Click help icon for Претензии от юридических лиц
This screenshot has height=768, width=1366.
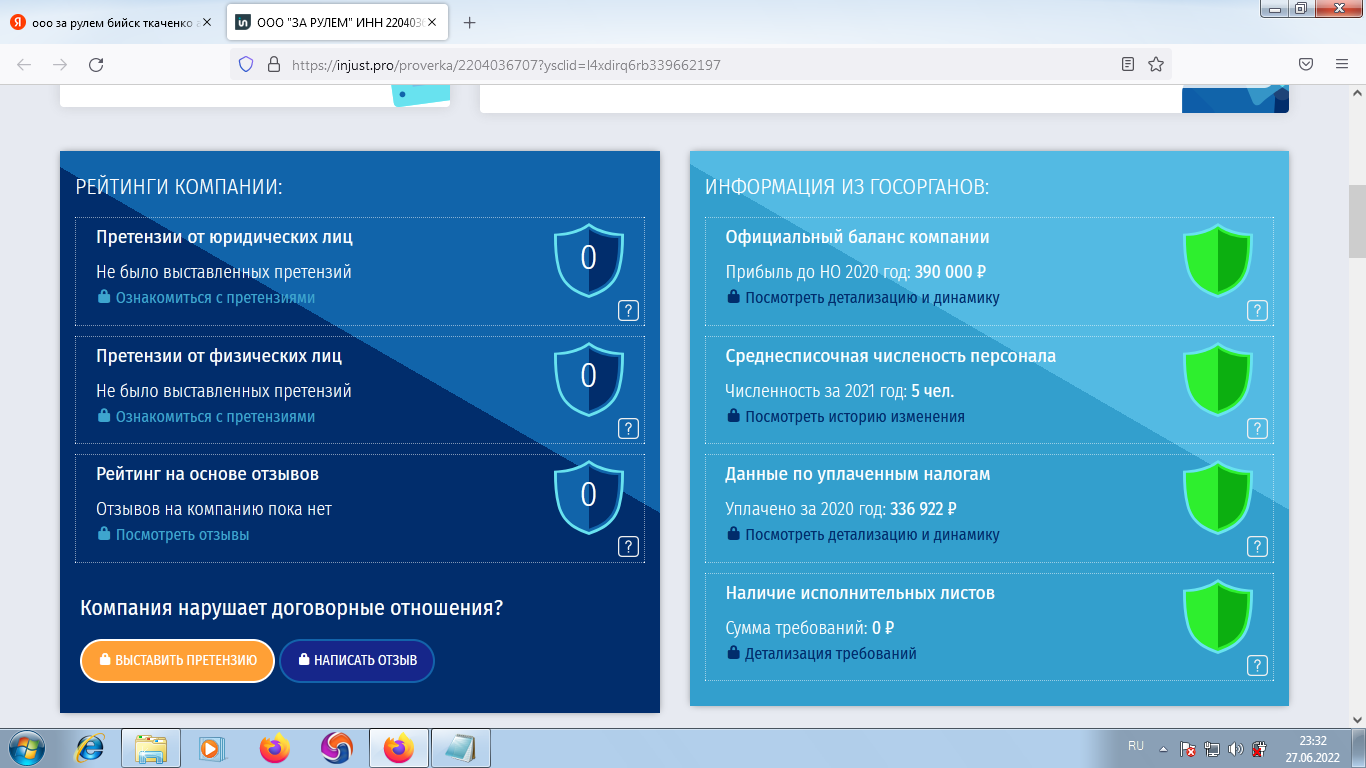(628, 310)
